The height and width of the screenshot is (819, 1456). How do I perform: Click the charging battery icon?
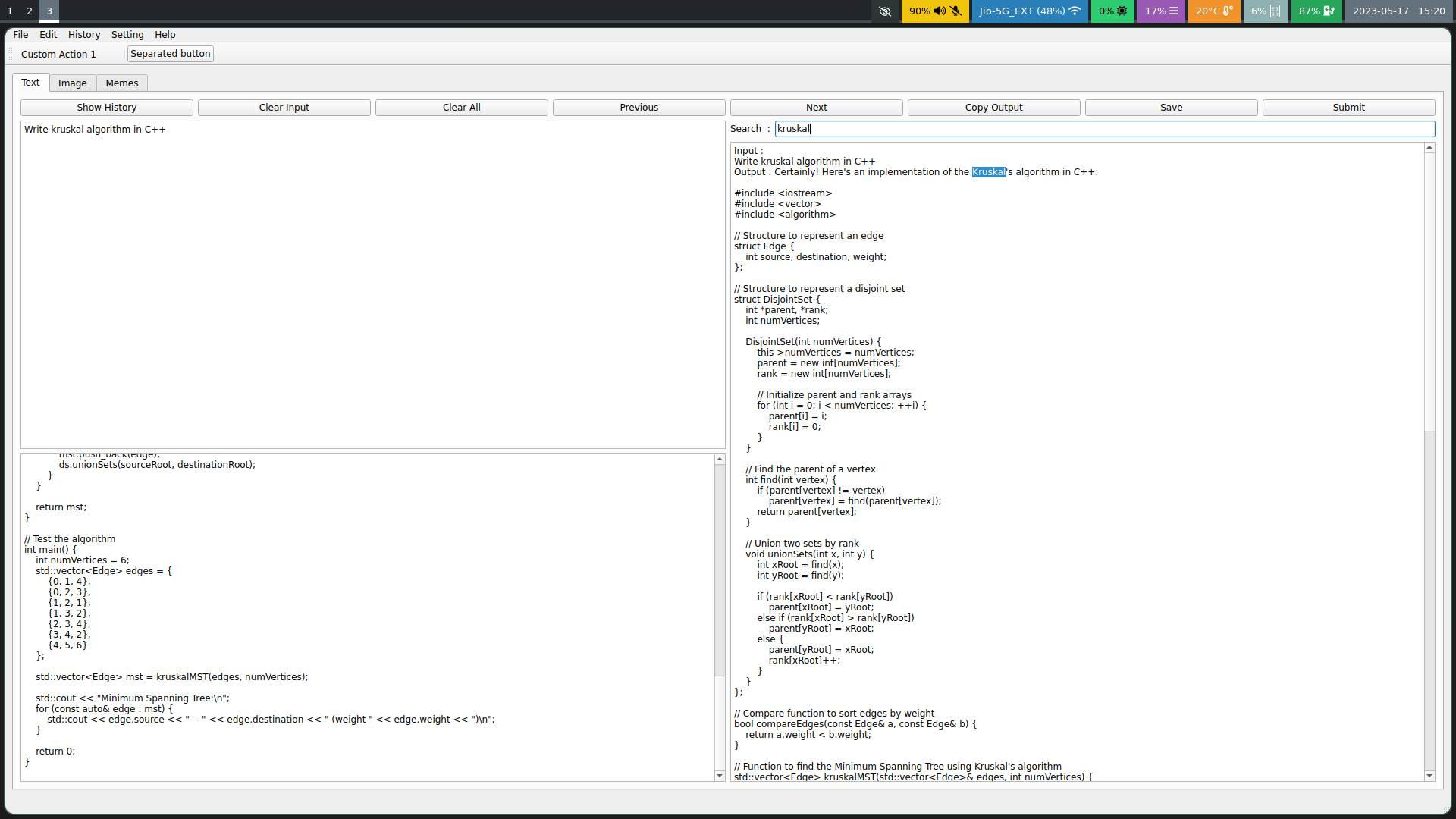[1328, 11]
